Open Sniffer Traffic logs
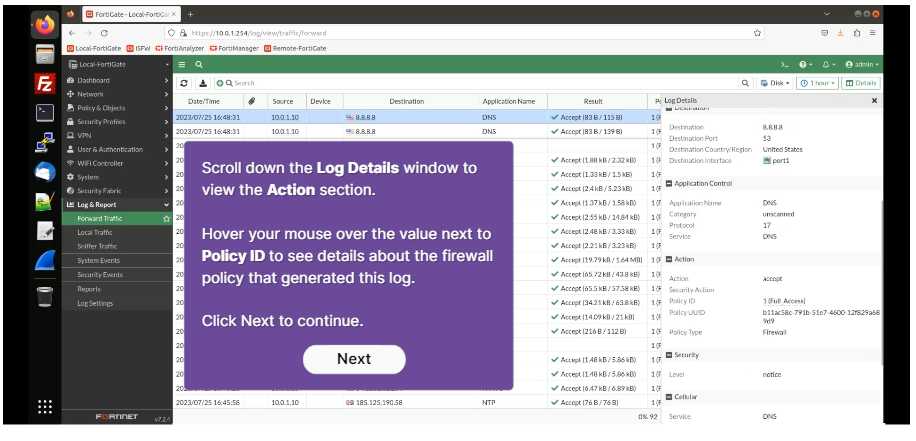 (x=117, y=246)
